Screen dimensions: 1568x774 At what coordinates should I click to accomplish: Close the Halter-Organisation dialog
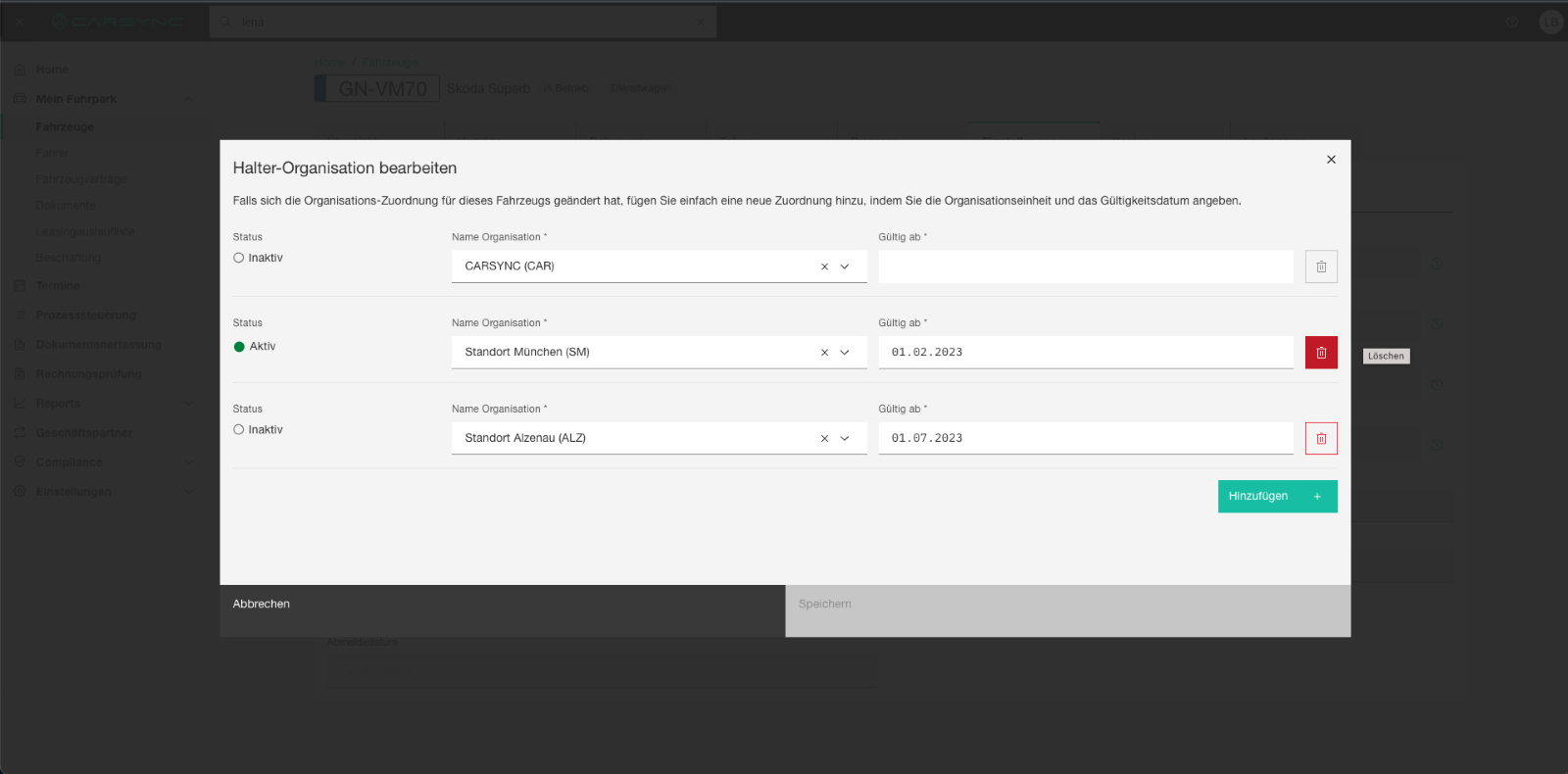click(1331, 160)
